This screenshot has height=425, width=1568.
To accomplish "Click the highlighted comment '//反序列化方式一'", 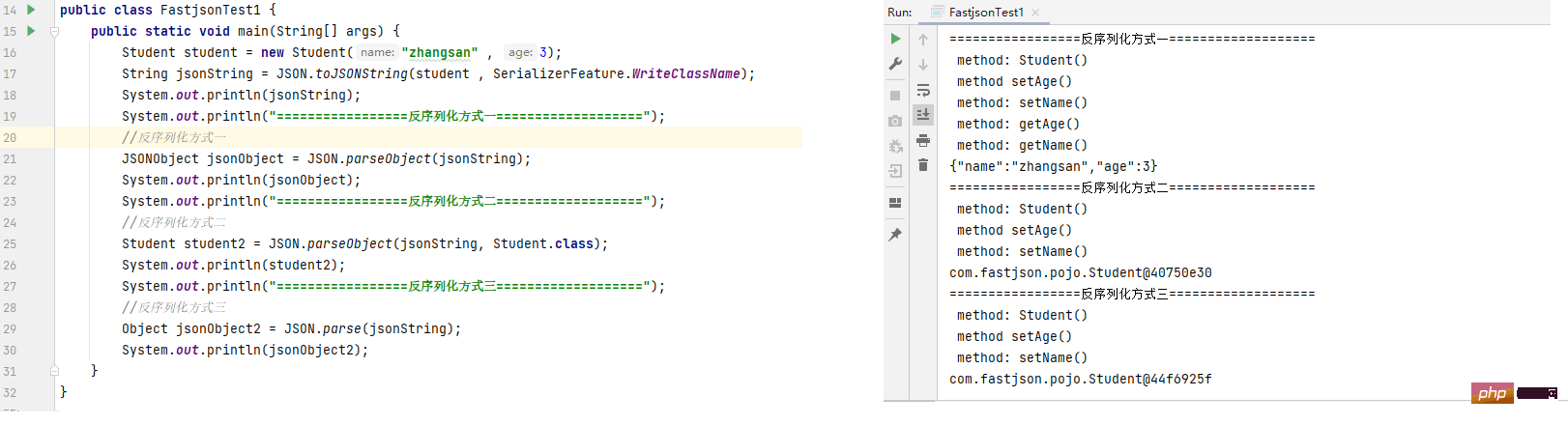I will (174, 137).
